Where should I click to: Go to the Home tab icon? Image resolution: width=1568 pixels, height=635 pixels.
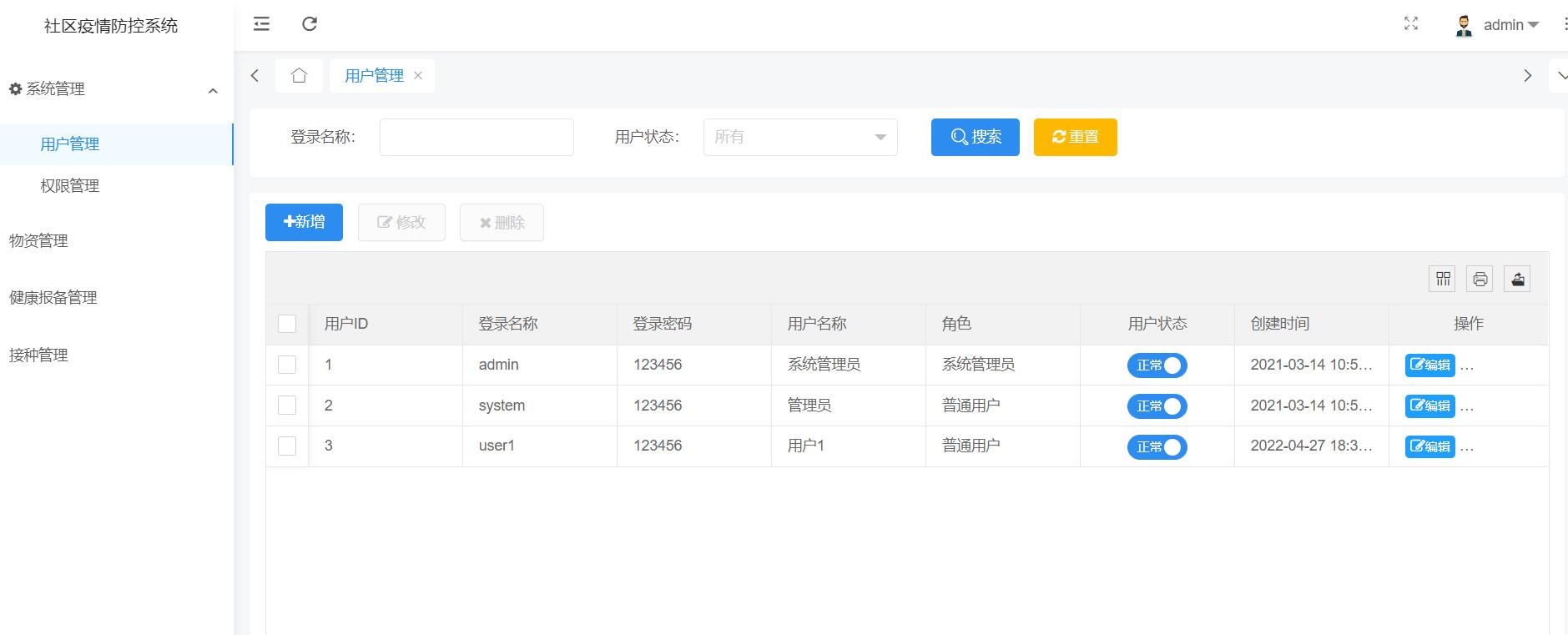(x=299, y=76)
